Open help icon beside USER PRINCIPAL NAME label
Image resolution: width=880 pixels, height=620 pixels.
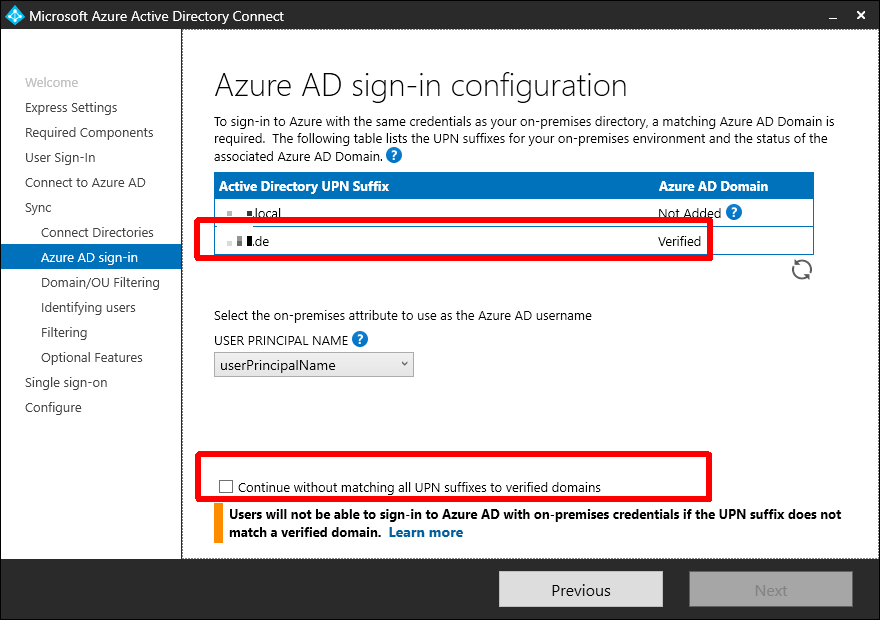(x=360, y=340)
